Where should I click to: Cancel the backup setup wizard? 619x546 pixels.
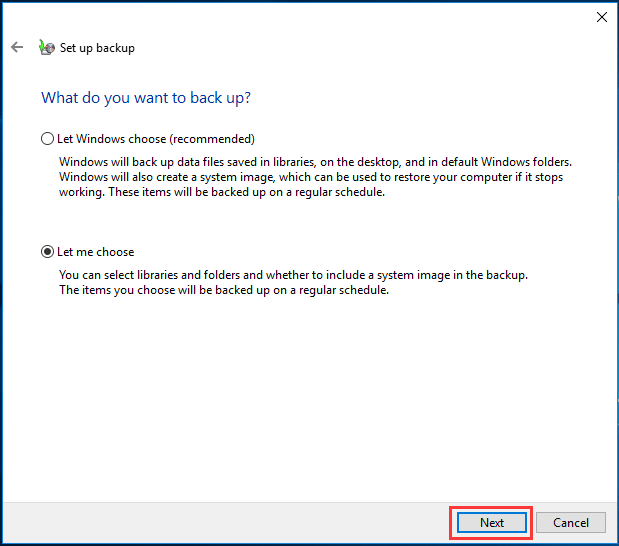(x=570, y=523)
